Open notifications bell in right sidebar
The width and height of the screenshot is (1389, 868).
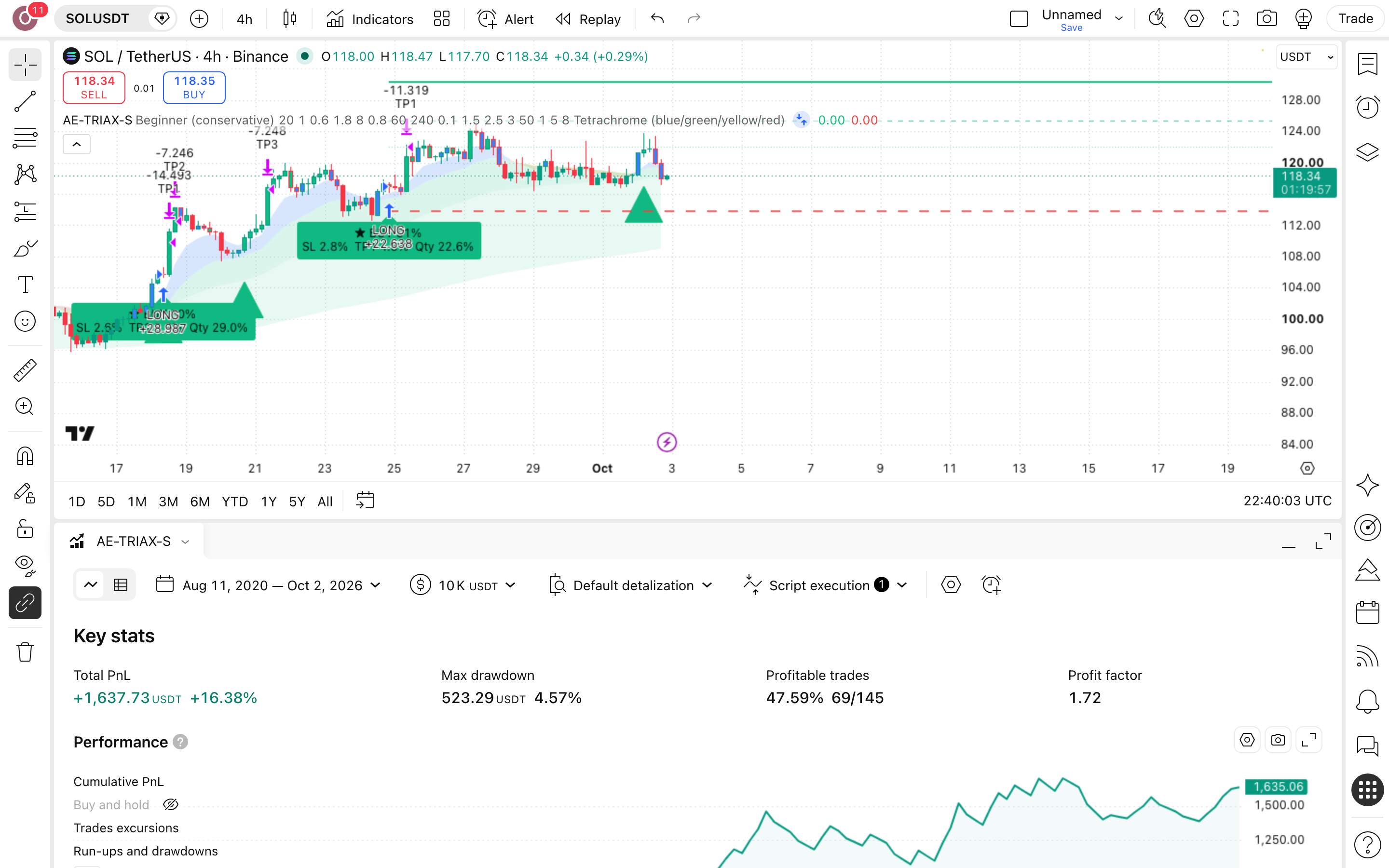click(1368, 701)
